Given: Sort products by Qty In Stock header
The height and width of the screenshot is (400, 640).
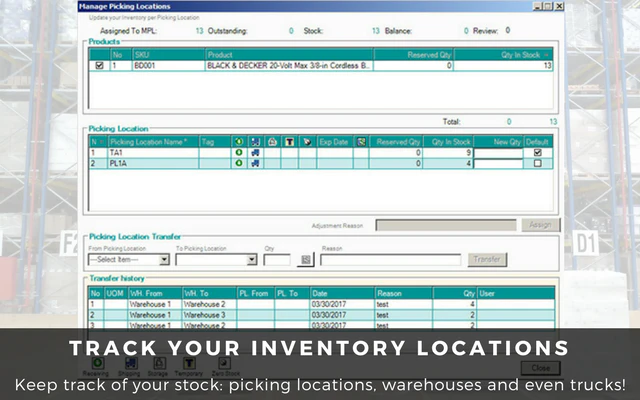Looking at the screenshot, I should [x=503, y=55].
